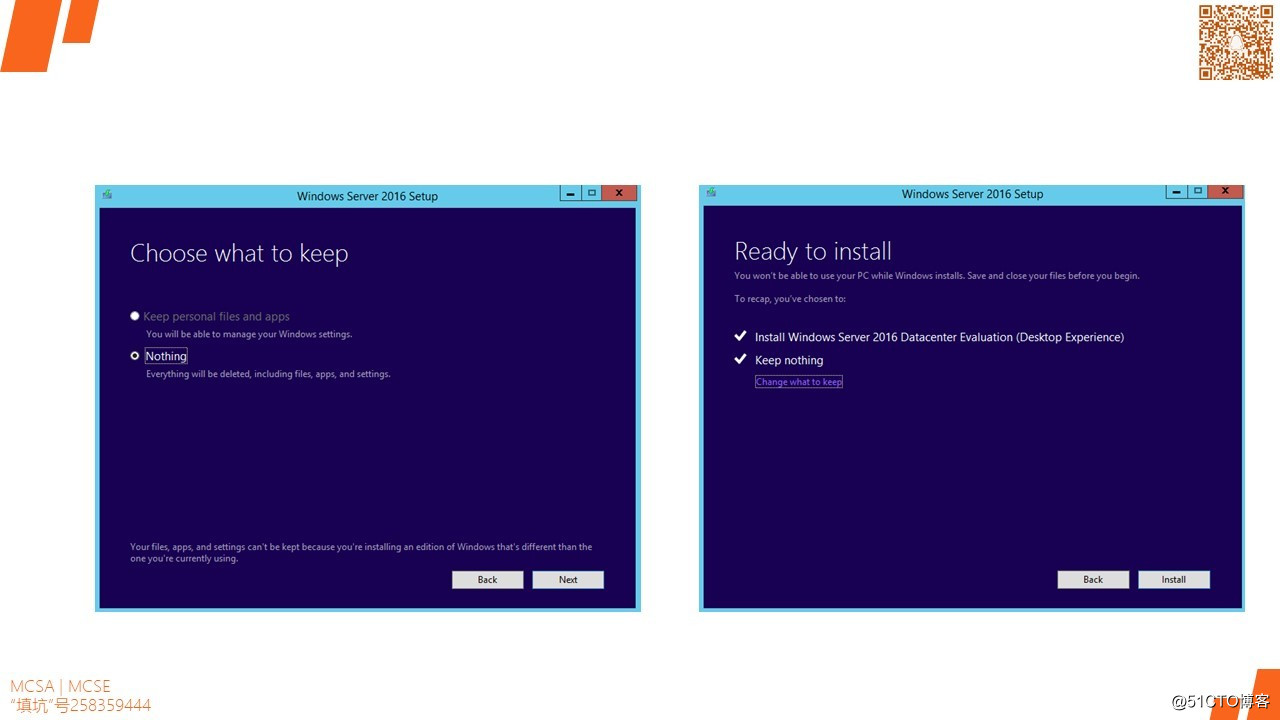
Task: Click setup icon in left window title bar
Action: [x=107, y=195]
